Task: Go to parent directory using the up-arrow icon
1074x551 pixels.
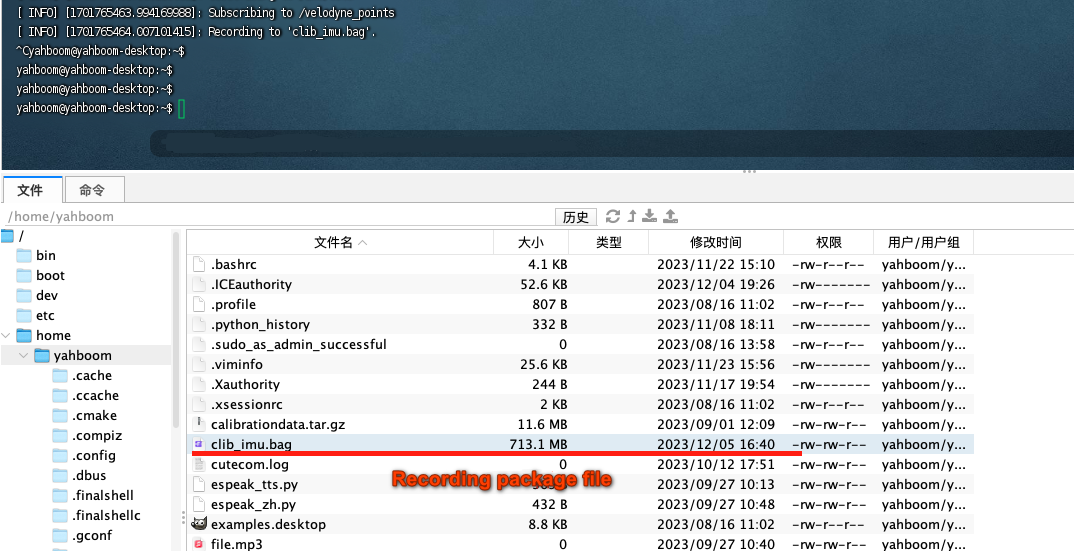Action: (632, 217)
